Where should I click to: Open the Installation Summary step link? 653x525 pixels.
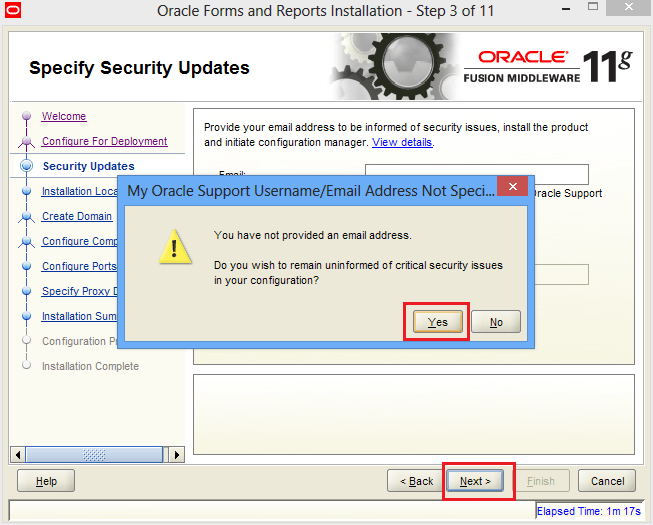click(80, 316)
